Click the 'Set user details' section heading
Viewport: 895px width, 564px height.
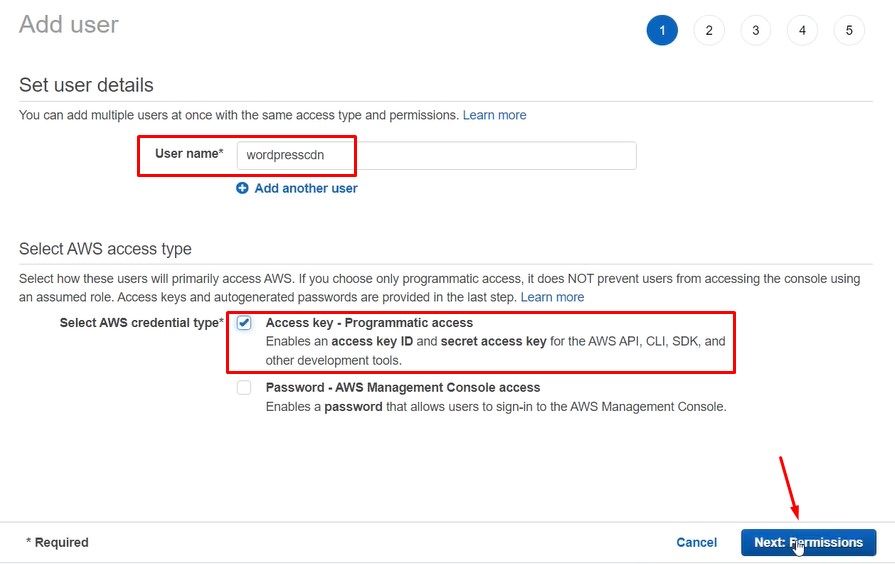click(86, 85)
